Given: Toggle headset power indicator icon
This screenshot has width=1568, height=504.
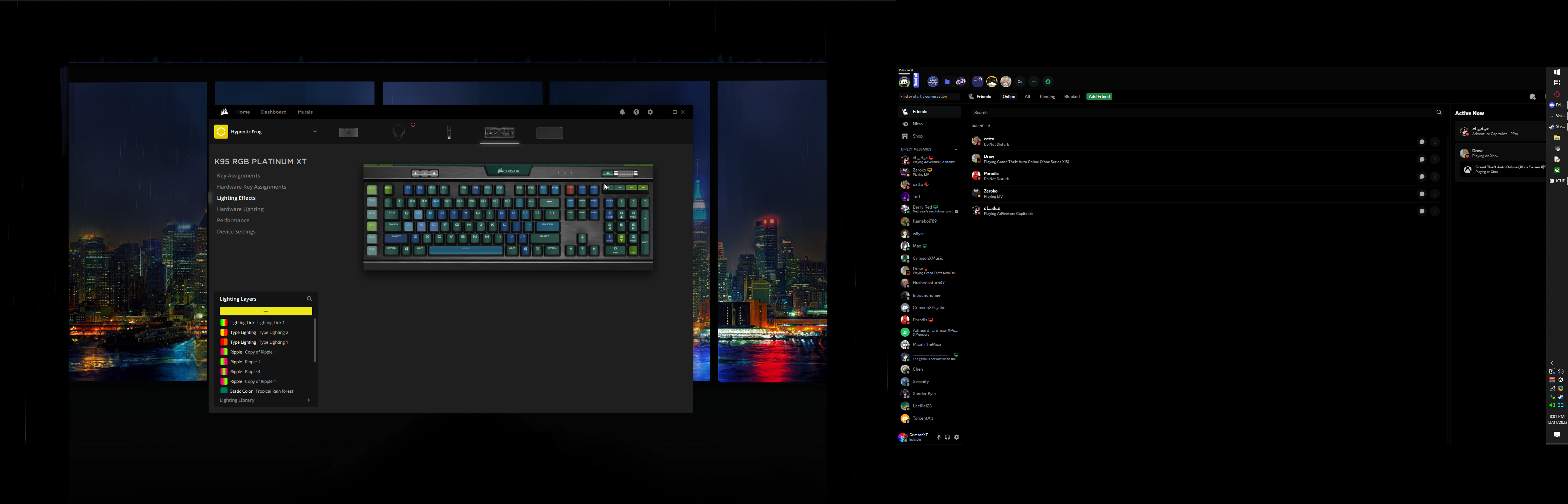Looking at the screenshot, I should (413, 125).
